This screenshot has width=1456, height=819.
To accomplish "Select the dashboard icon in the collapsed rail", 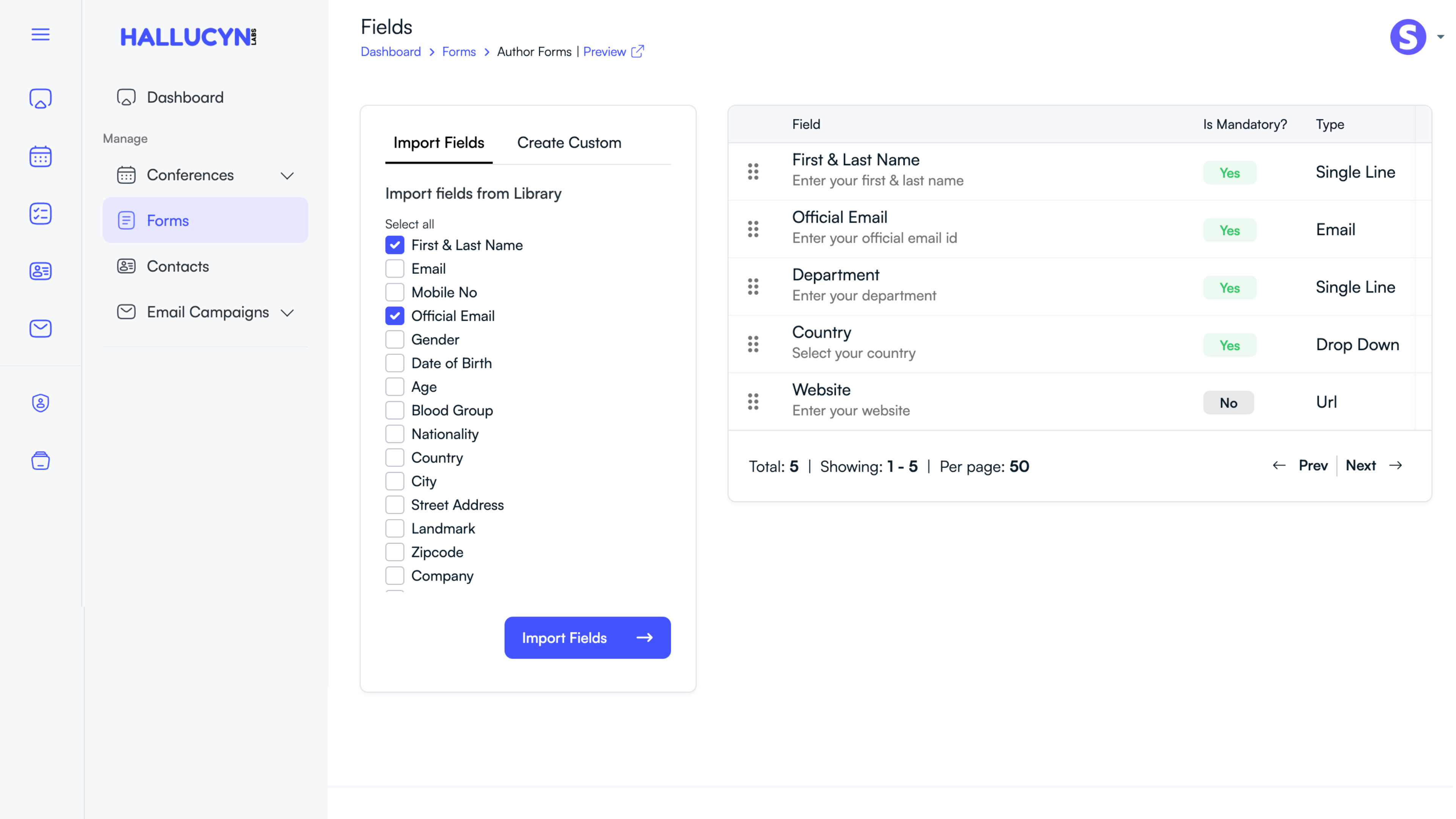I will pos(40,98).
